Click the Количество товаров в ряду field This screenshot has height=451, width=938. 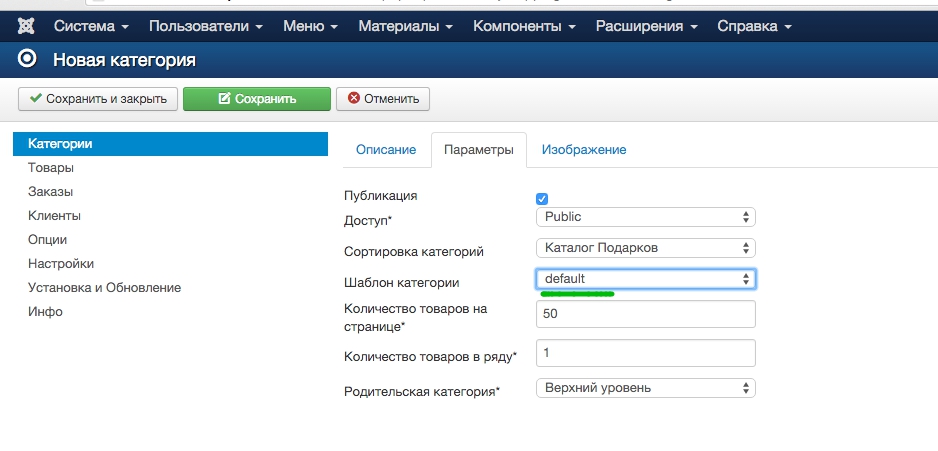pos(645,353)
